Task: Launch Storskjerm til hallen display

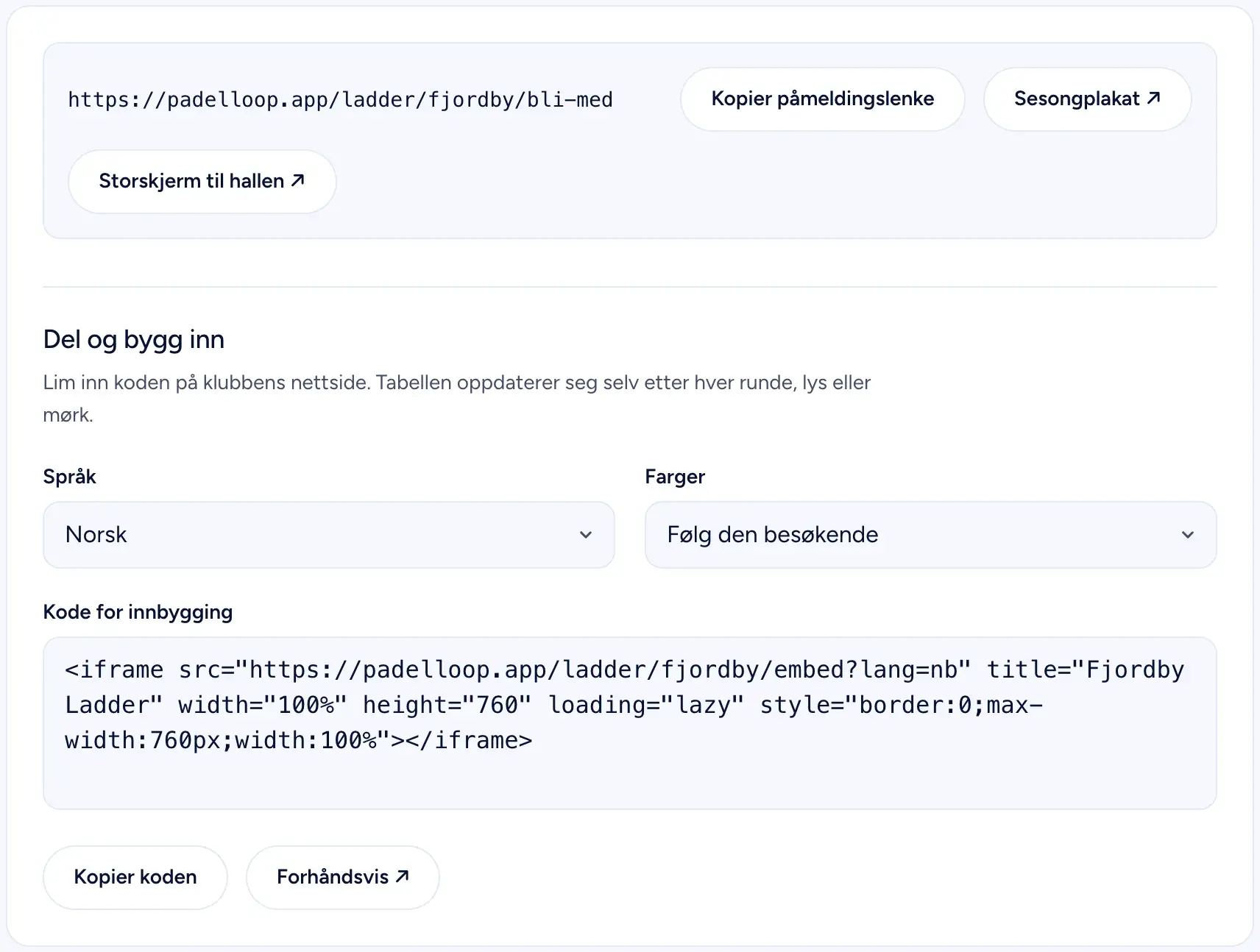Action: (202, 182)
